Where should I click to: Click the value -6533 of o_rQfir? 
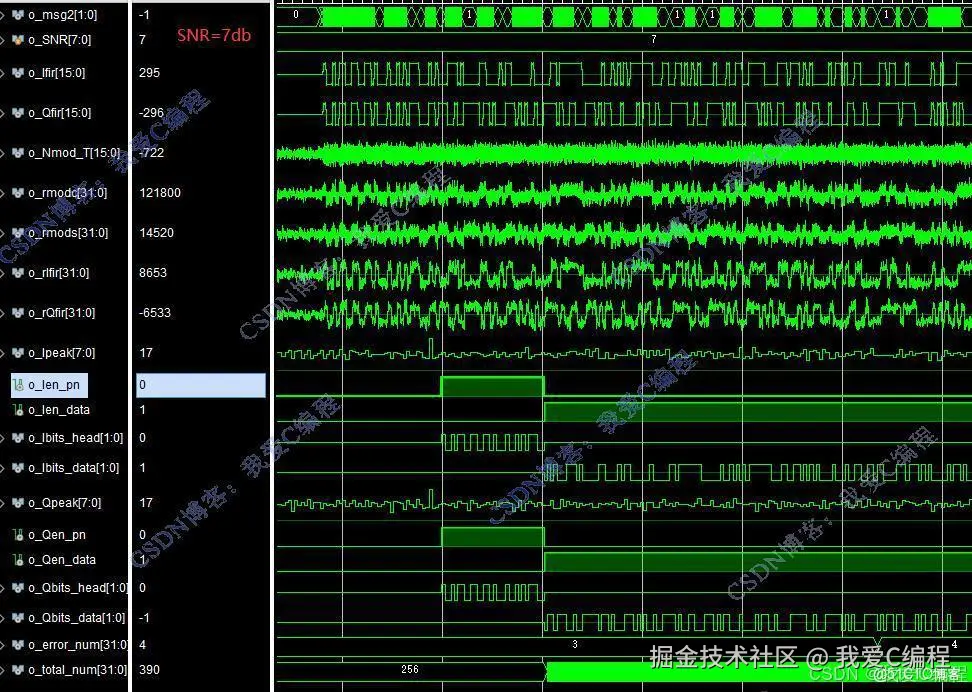[x=155, y=313]
